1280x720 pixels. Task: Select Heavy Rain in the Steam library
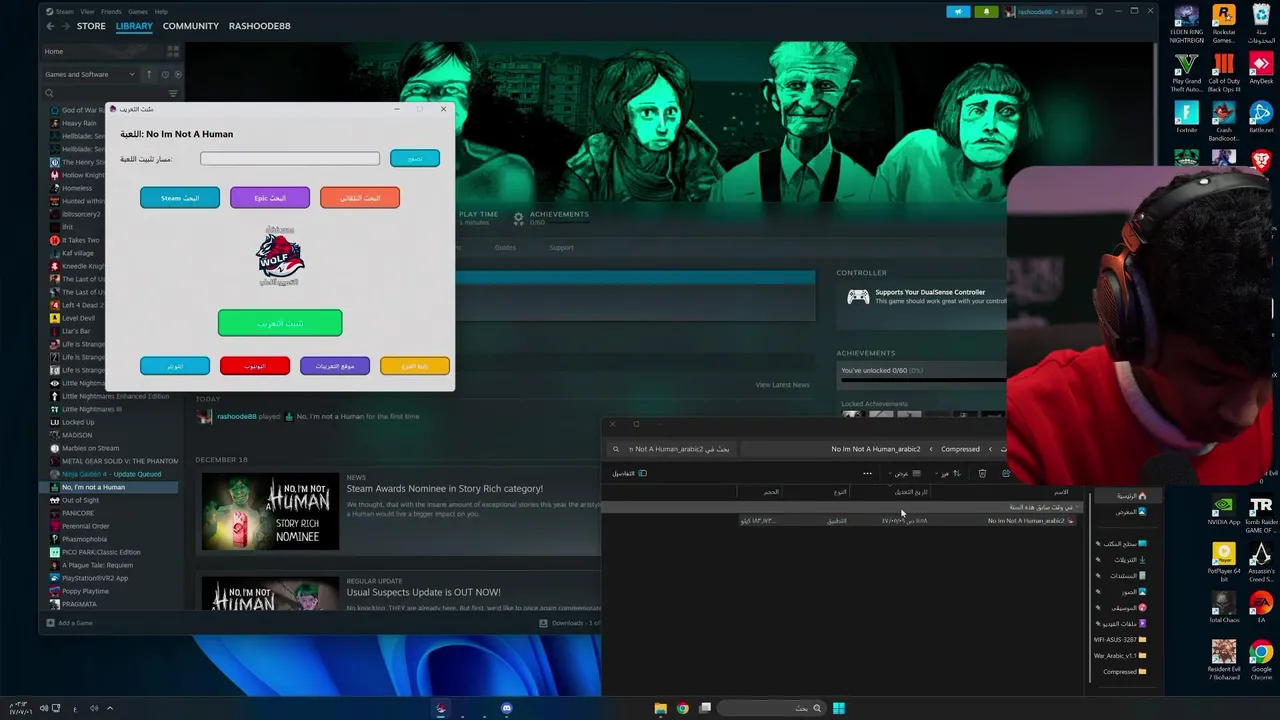pos(79,123)
